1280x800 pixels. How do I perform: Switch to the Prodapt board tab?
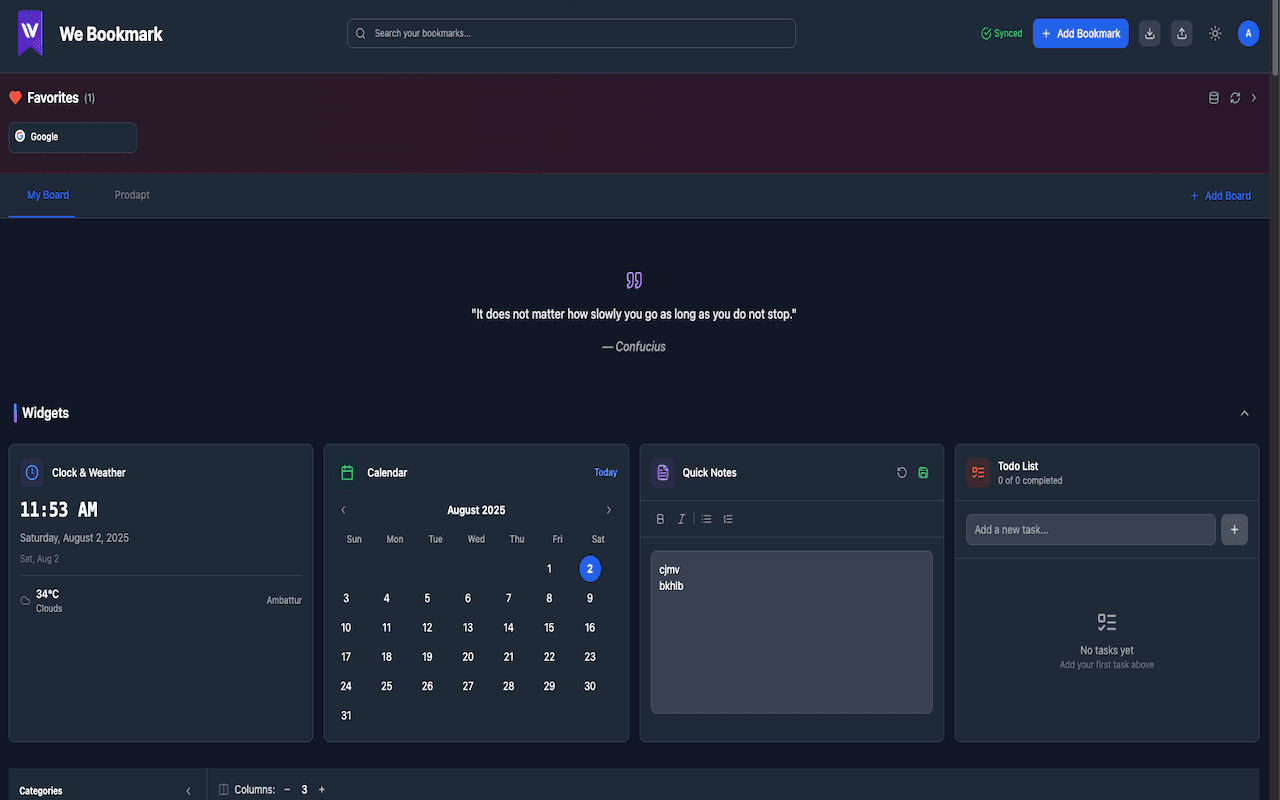132,195
